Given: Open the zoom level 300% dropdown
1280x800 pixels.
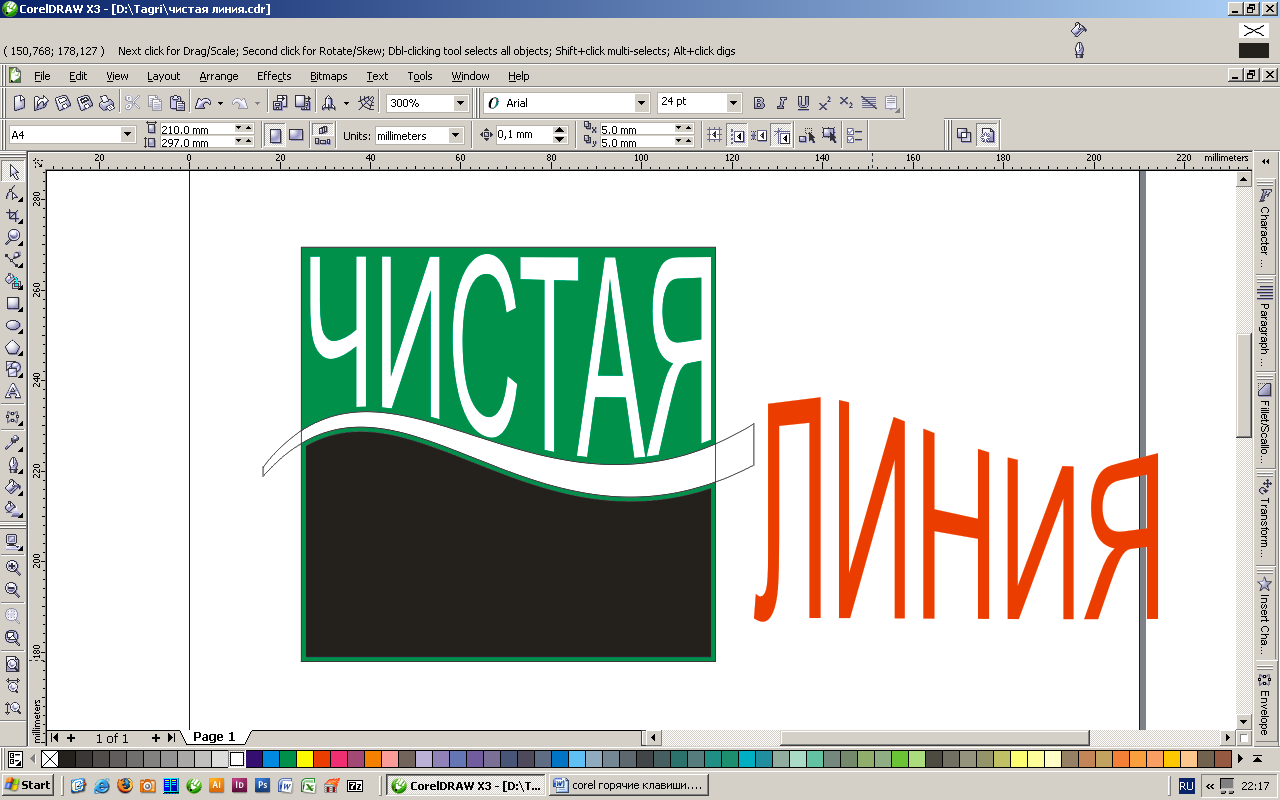Looking at the screenshot, I should [461, 103].
